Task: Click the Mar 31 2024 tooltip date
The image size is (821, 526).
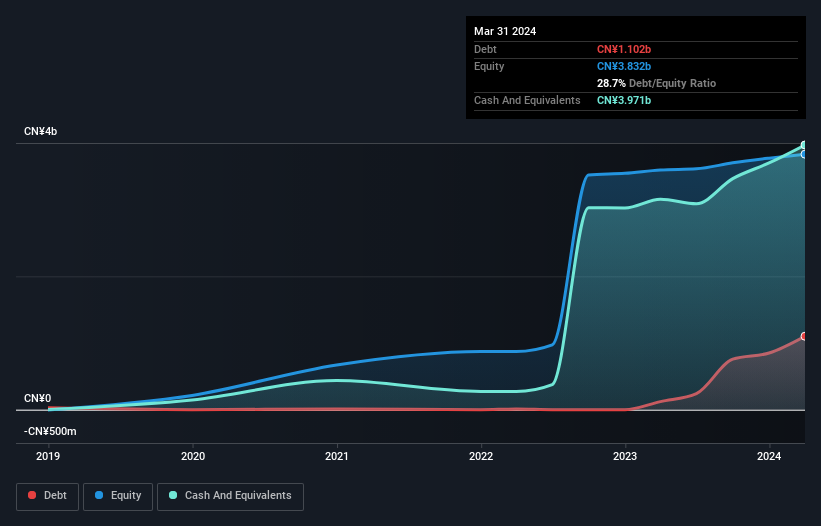Action: click(505, 31)
